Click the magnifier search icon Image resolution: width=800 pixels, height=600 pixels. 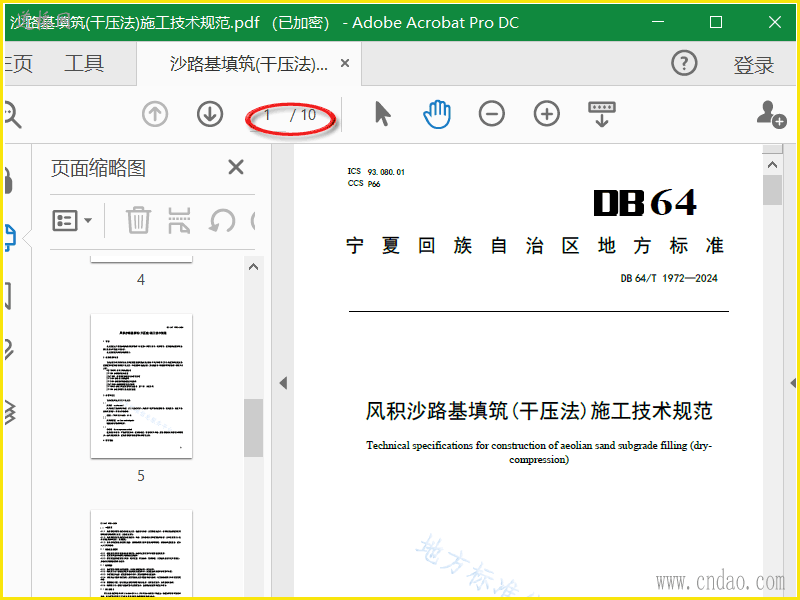[12, 114]
